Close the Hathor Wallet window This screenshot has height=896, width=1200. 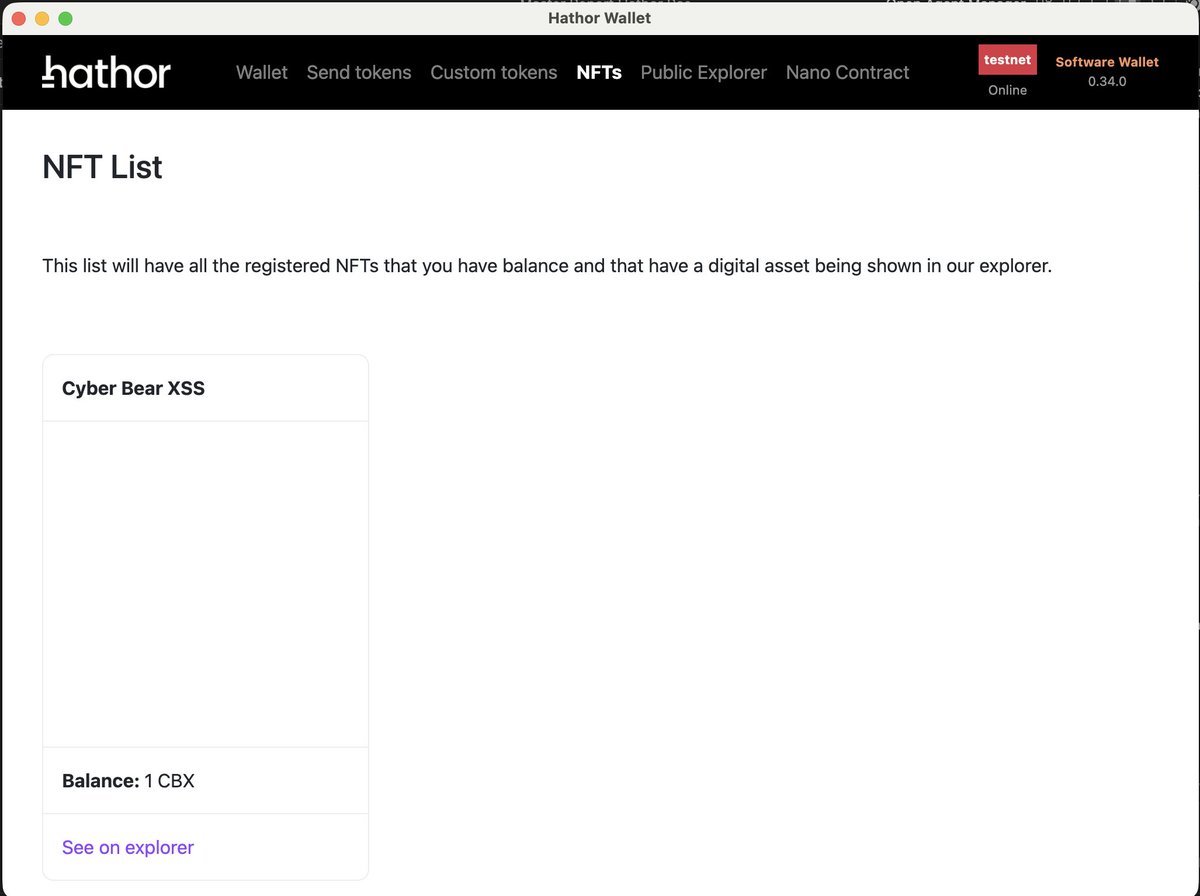(x=18, y=18)
